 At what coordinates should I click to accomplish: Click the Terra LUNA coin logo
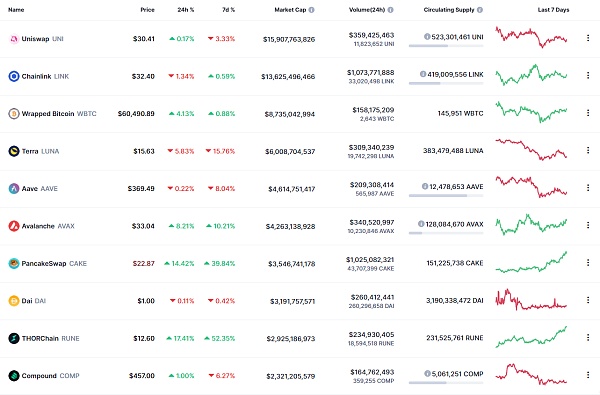coord(14,151)
